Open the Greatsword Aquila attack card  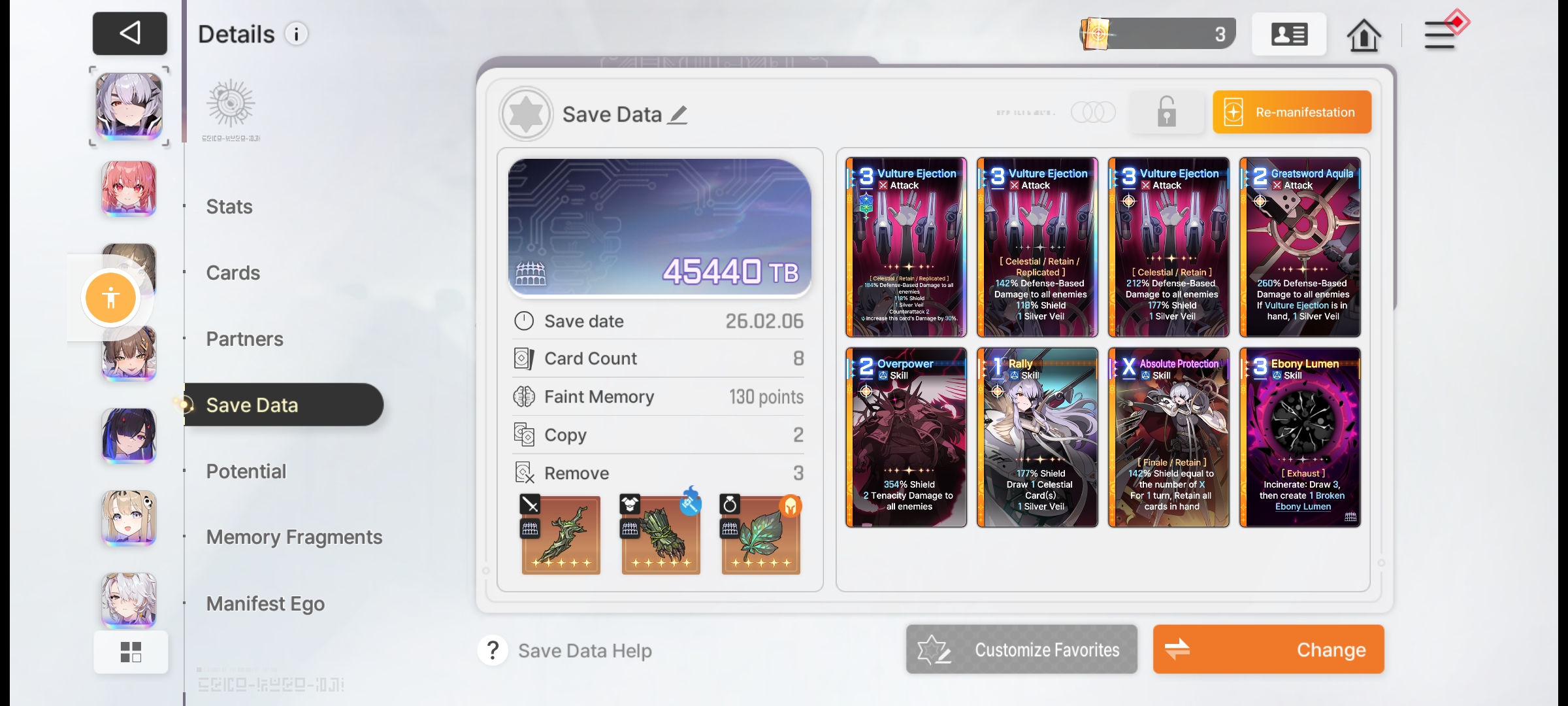(x=1300, y=247)
